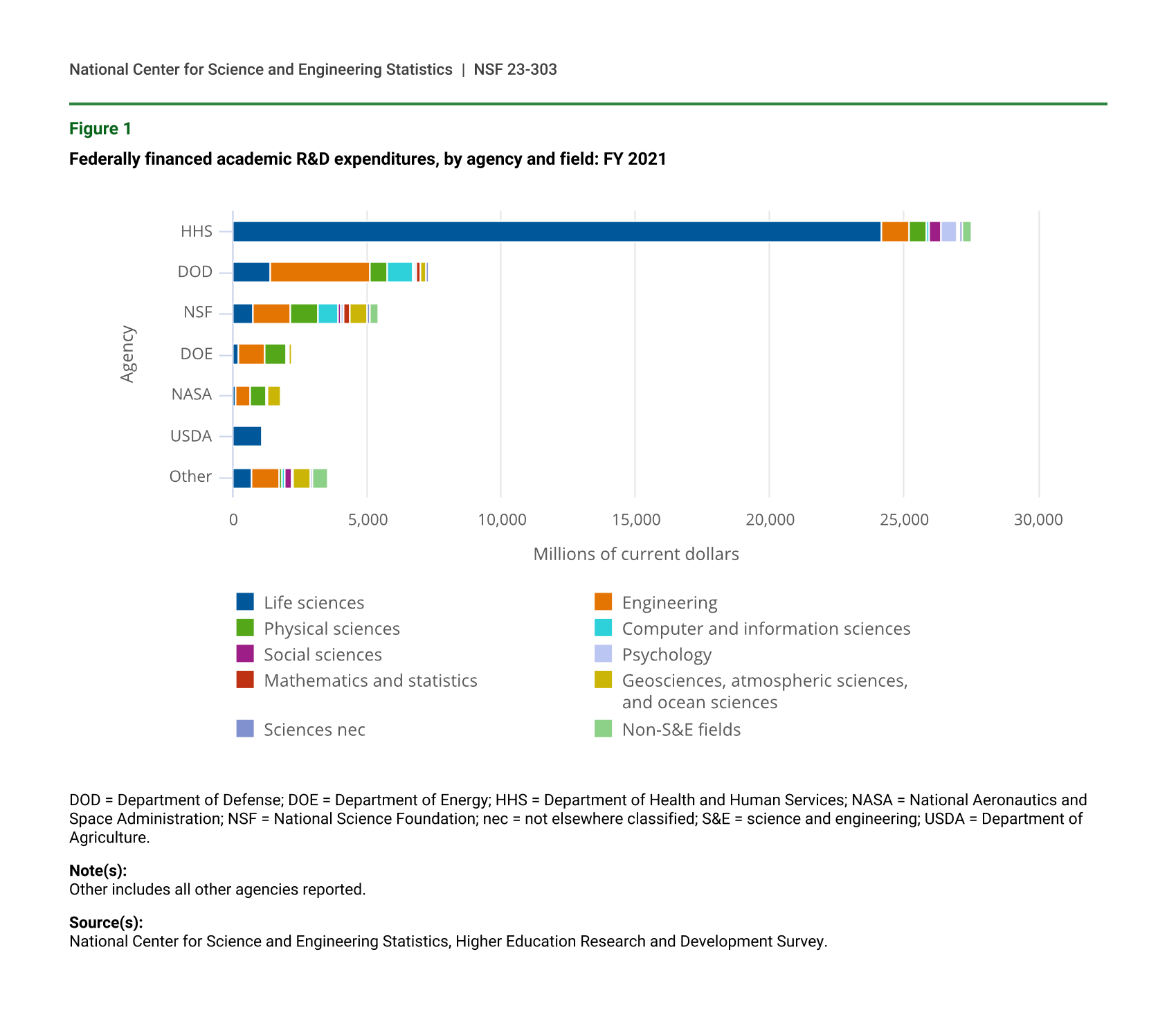The height and width of the screenshot is (1026, 1176).
Task: Click the 'Figure 1' green heading
Action: click(100, 129)
